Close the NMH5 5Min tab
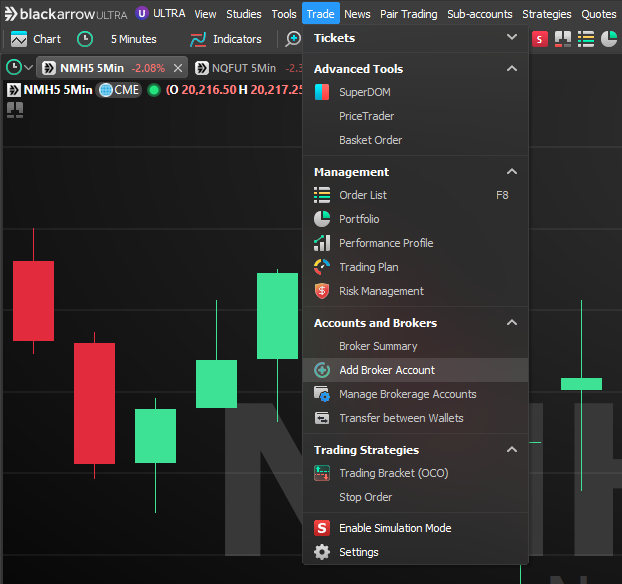Viewport: 622px width, 584px height. point(178,68)
